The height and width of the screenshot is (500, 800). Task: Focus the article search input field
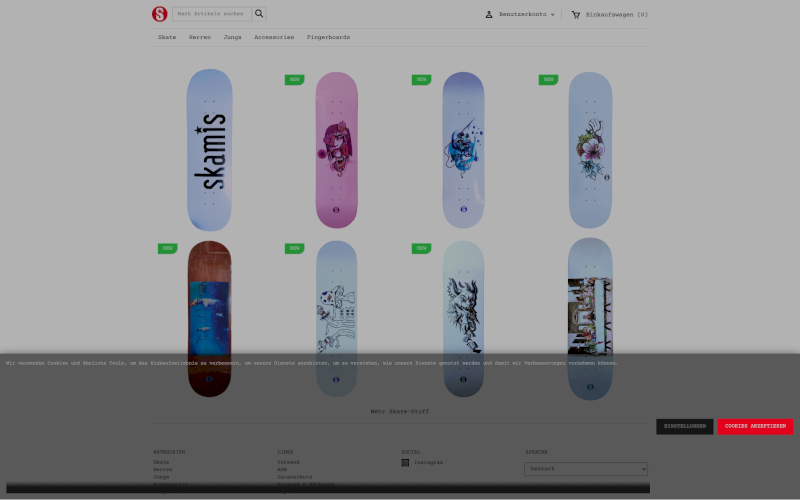212,14
